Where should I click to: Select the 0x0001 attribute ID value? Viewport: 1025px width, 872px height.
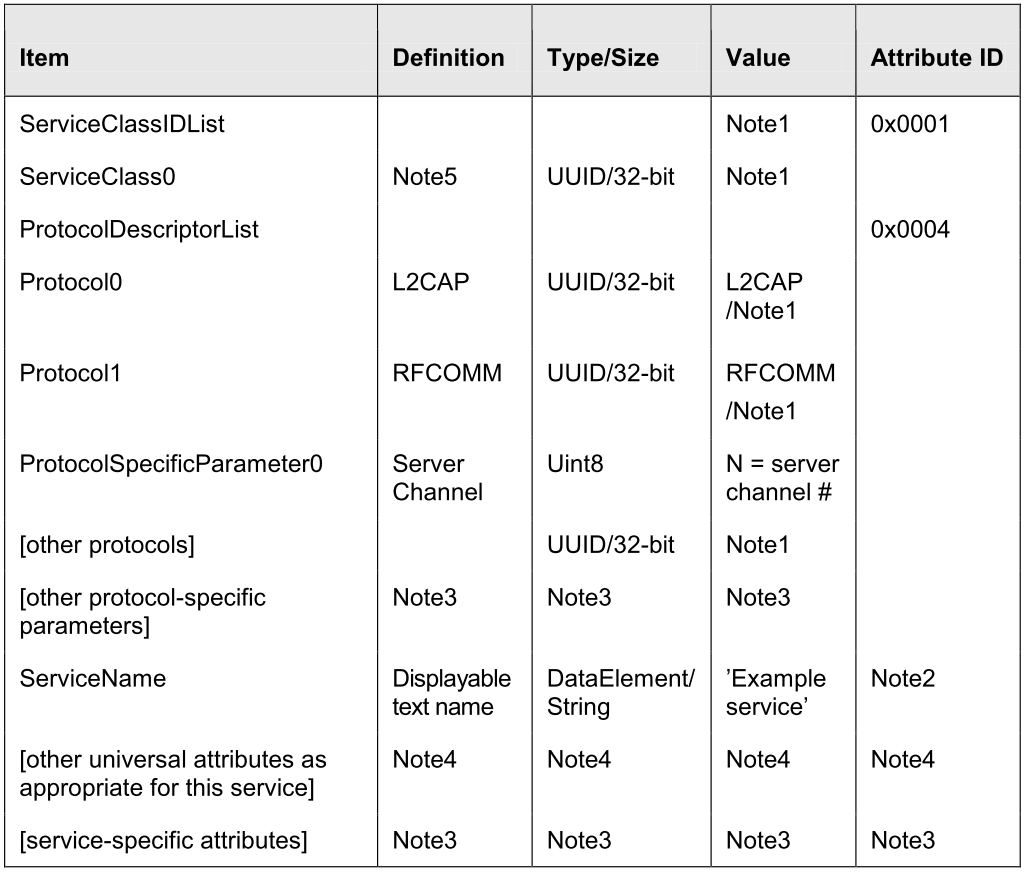(x=909, y=124)
